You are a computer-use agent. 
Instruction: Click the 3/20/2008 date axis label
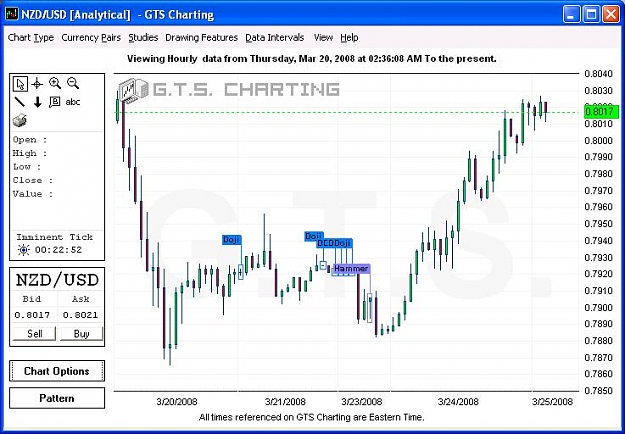[177, 401]
